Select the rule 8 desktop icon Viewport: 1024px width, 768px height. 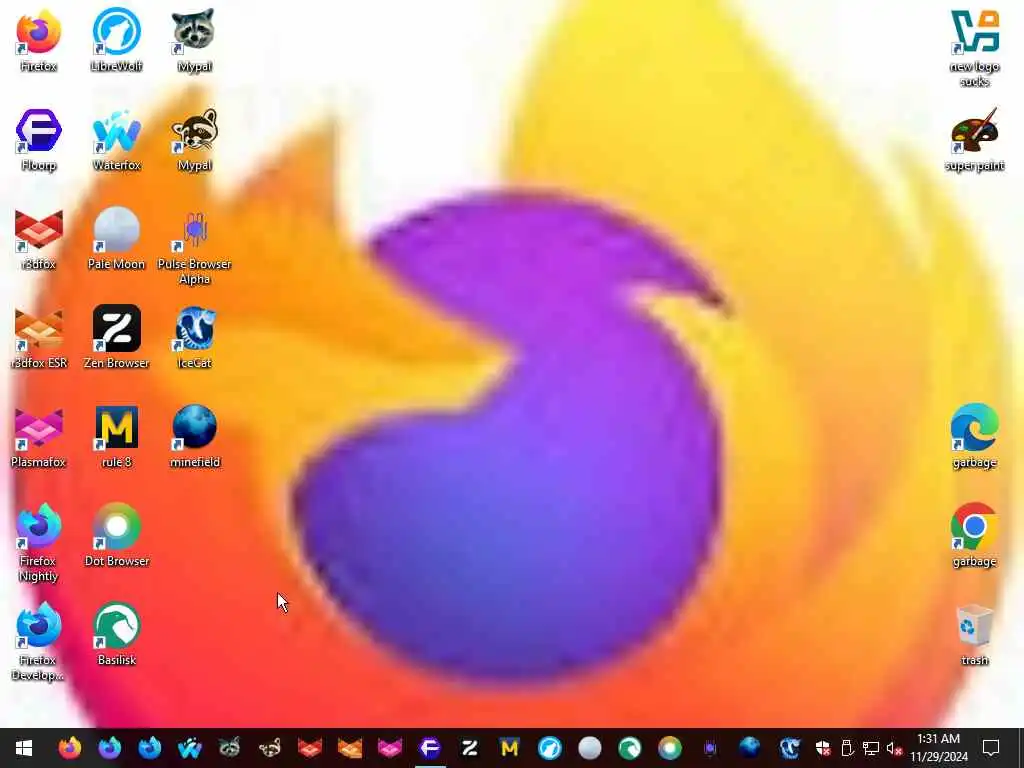(x=117, y=437)
